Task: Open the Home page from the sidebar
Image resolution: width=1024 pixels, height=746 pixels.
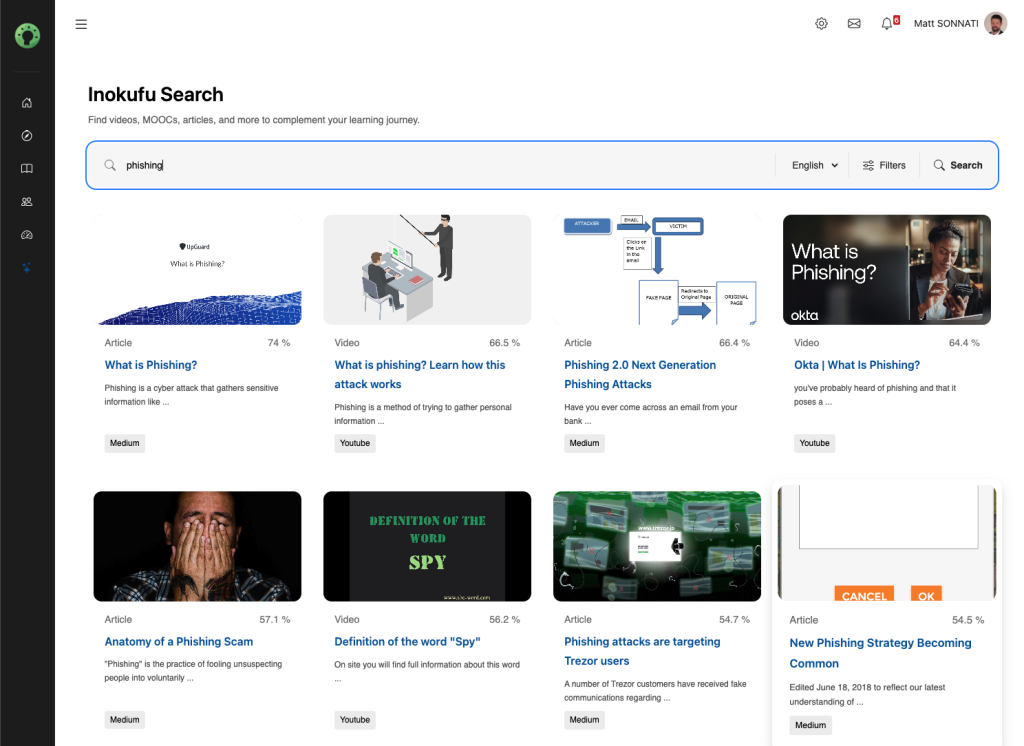Action: pyautogui.click(x=27, y=102)
